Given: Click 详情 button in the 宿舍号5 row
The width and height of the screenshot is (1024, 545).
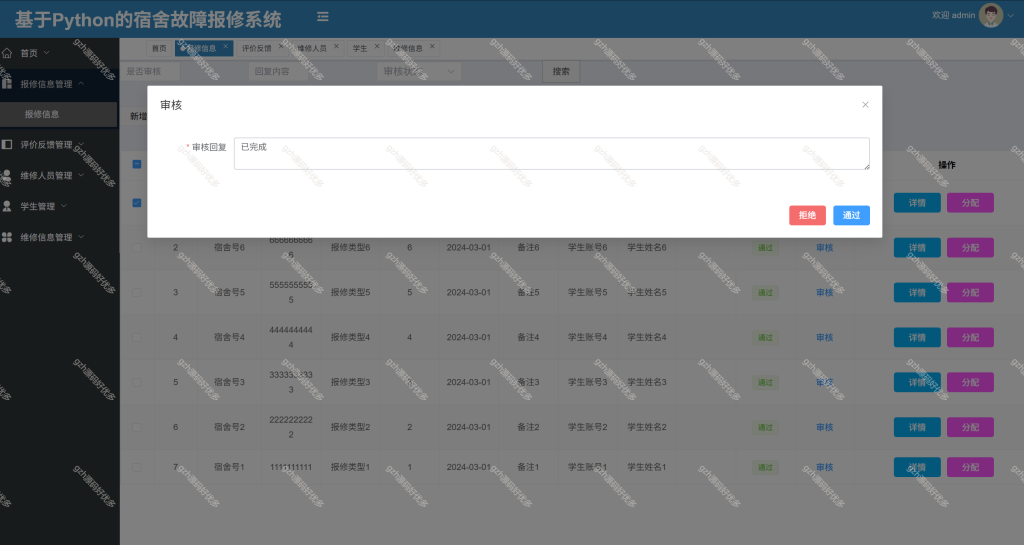Looking at the screenshot, I should point(917,292).
